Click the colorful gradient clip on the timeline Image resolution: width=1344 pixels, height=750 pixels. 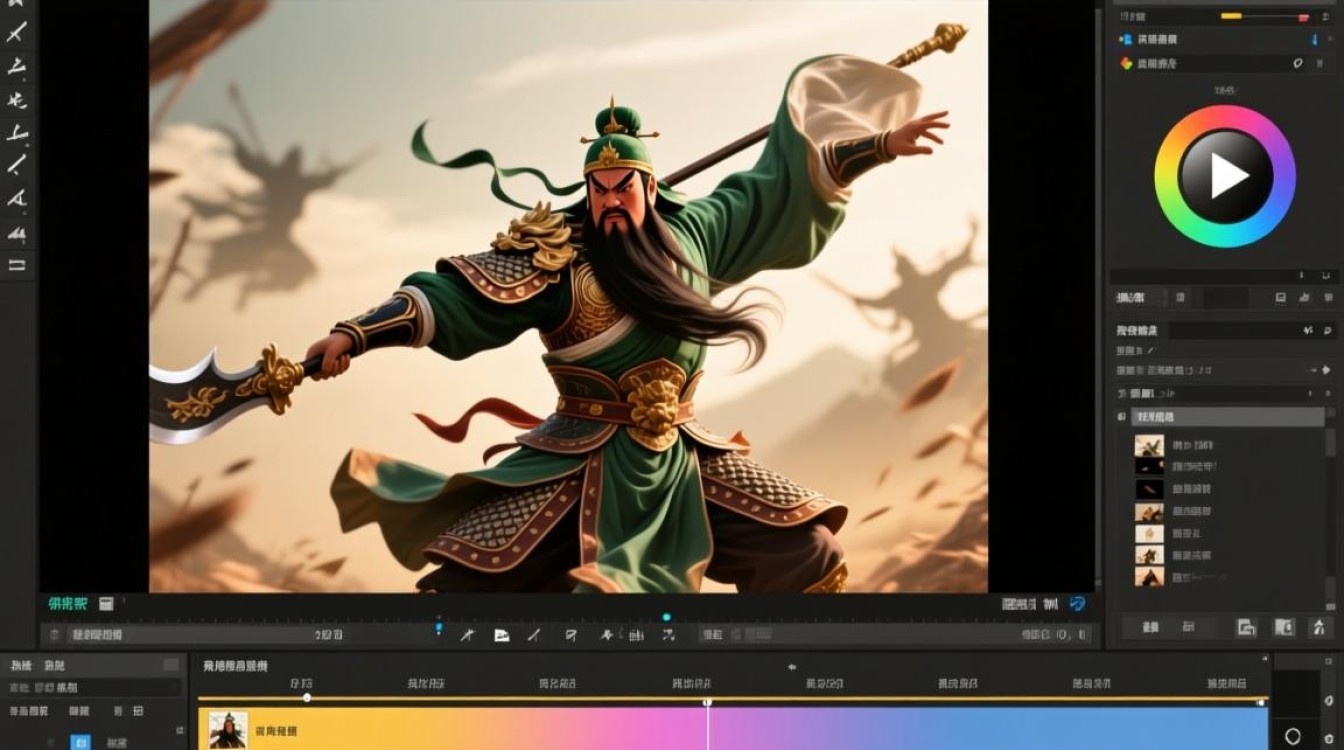(733, 729)
